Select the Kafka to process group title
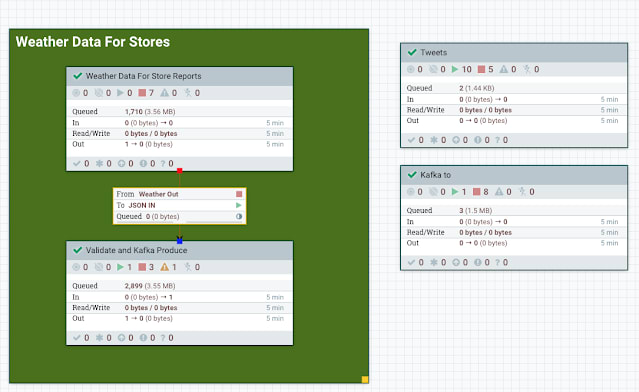 pos(435,175)
